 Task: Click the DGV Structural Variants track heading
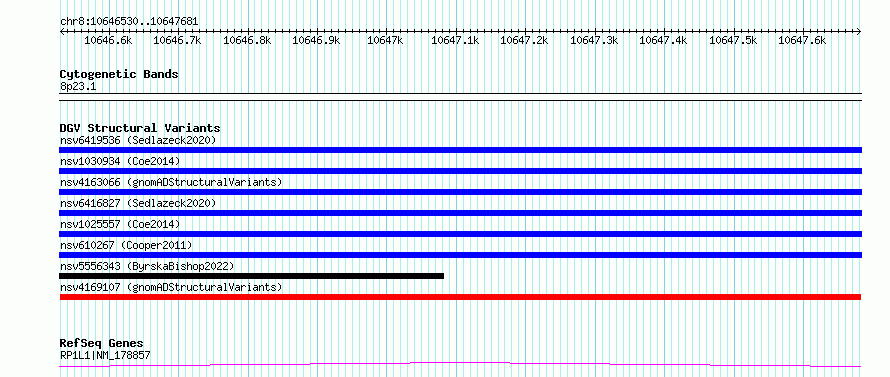140,128
